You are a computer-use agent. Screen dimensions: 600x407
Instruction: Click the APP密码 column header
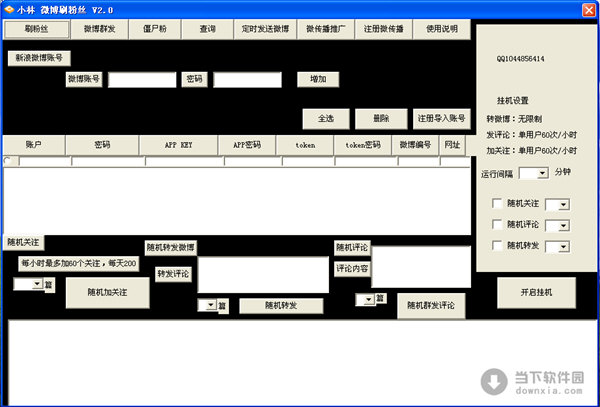[247, 145]
